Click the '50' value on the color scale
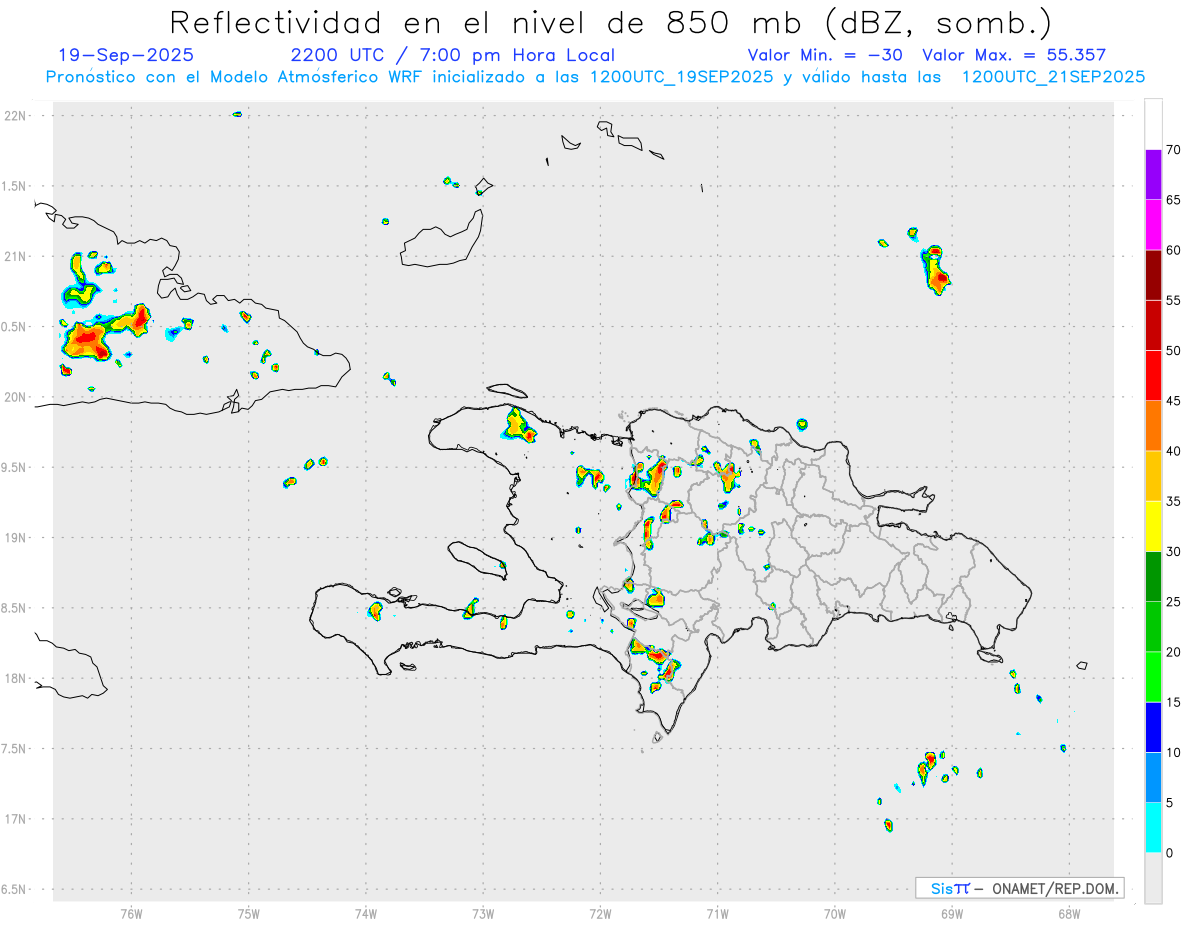Viewport: 1200px width, 927px height. point(1174,351)
